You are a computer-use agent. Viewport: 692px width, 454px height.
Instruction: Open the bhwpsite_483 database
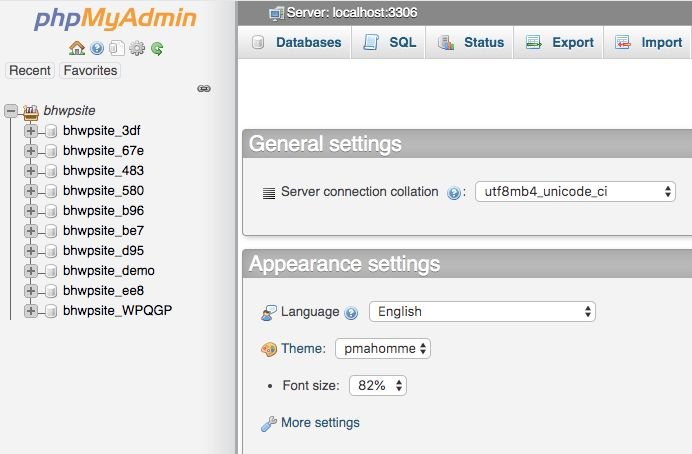103,170
